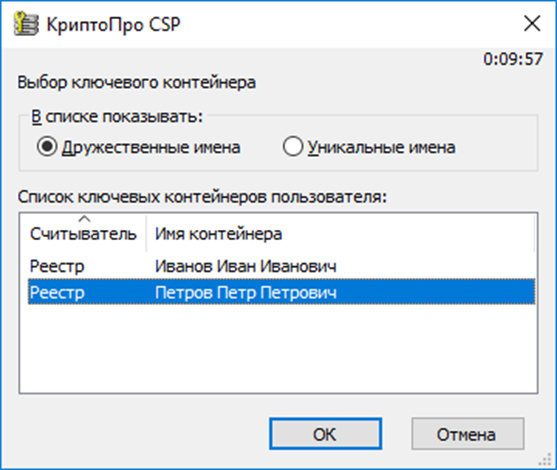Select the Петров Петр Петрович container
Image resolution: width=557 pixels, height=470 pixels.
[x=281, y=292]
